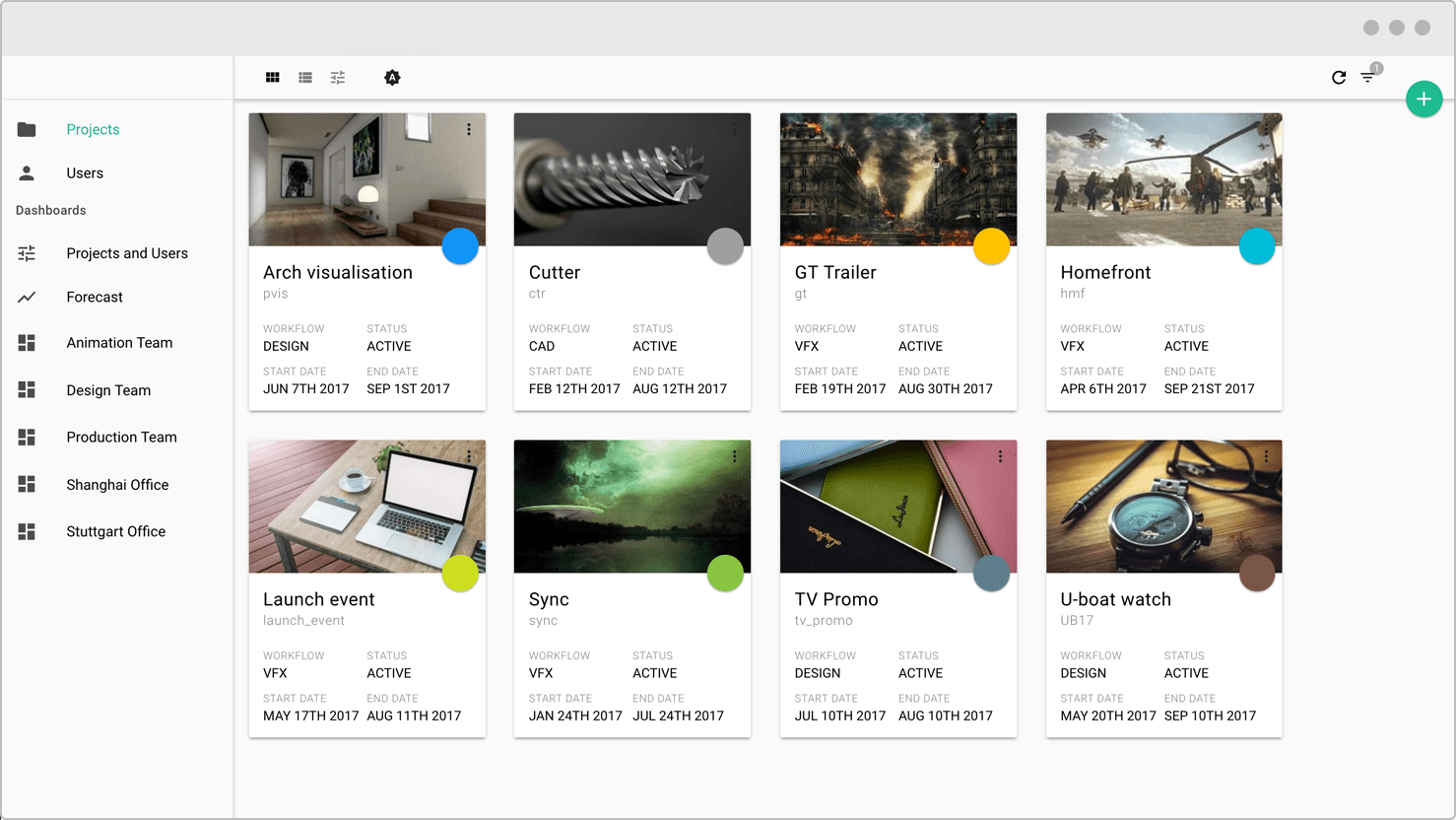
Task: Open Homefront helicopter thumbnail
Action: tap(1163, 179)
